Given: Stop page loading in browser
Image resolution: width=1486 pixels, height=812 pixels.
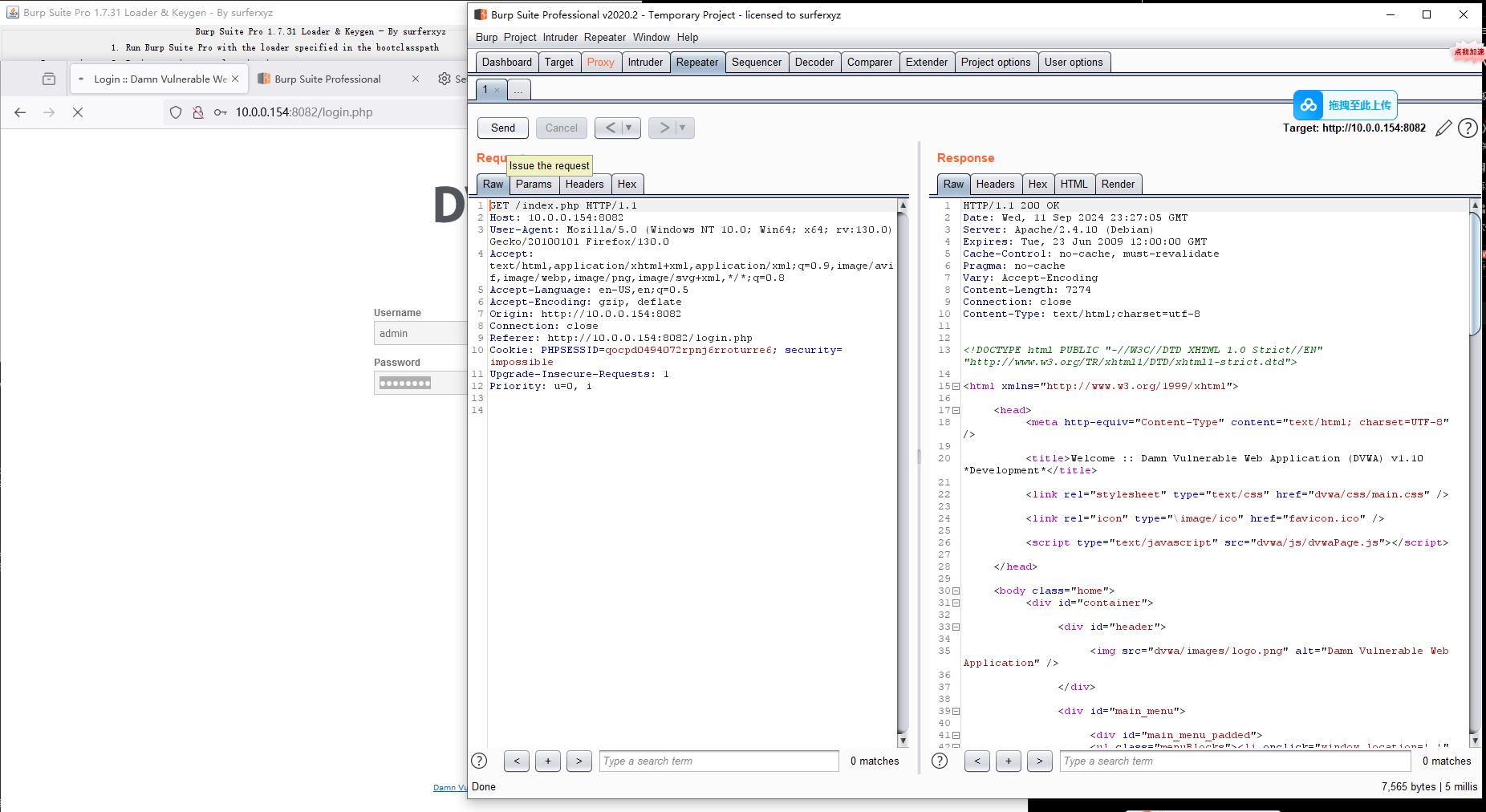Looking at the screenshot, I should point(78,112).
